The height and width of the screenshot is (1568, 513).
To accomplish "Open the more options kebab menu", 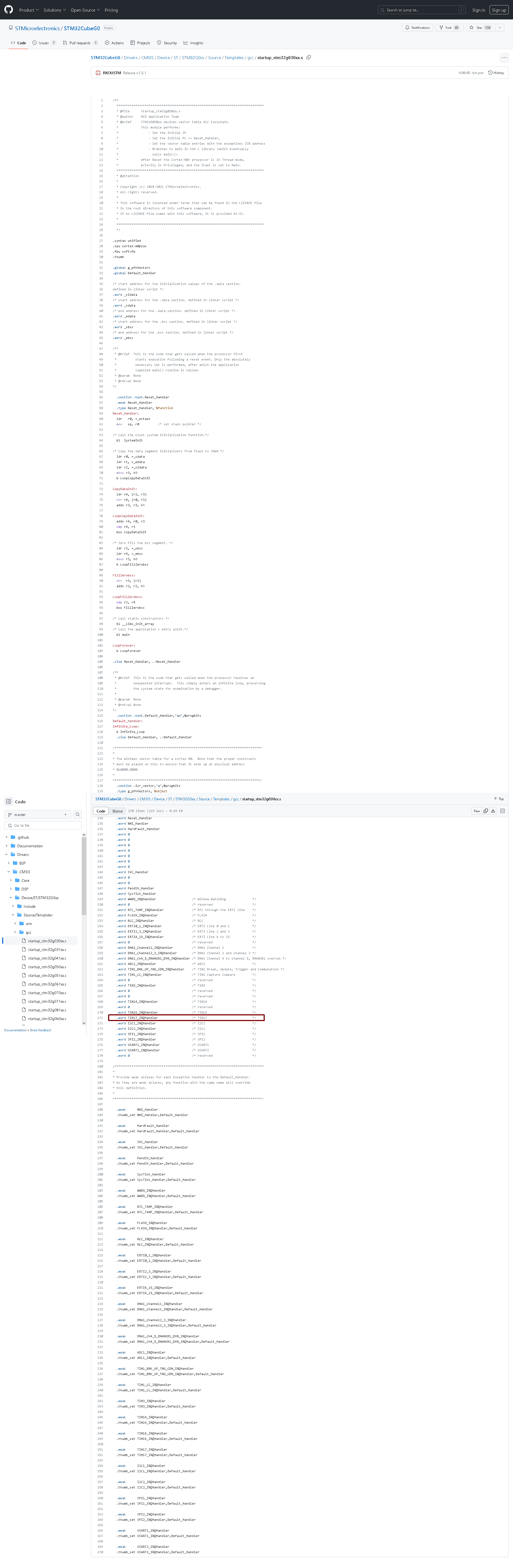I will pyautogui.click(x=504, y=57).
